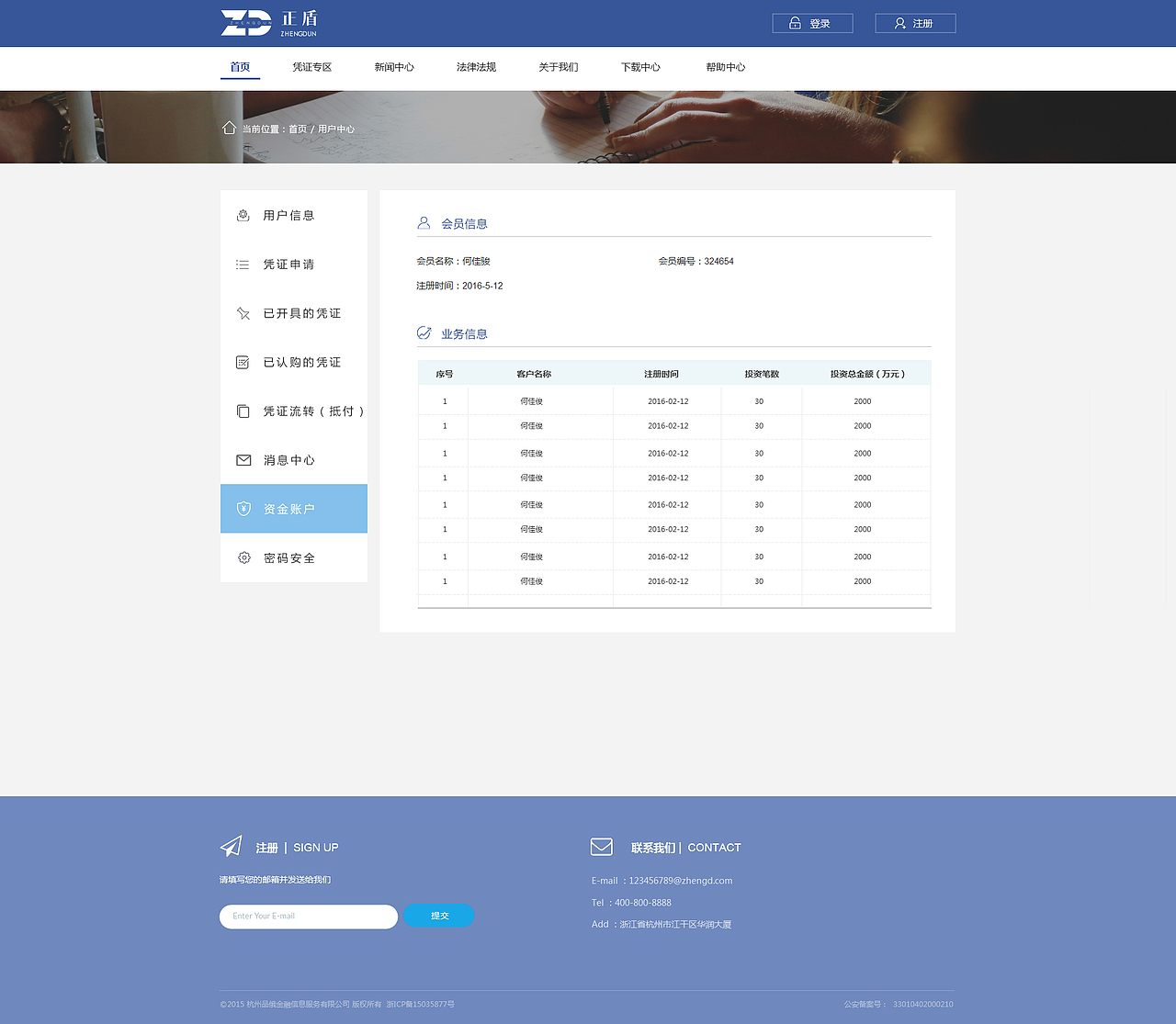Open 凭证申请 via its list icon
Screen dimensions: 1176x1024
coord(243,264)
